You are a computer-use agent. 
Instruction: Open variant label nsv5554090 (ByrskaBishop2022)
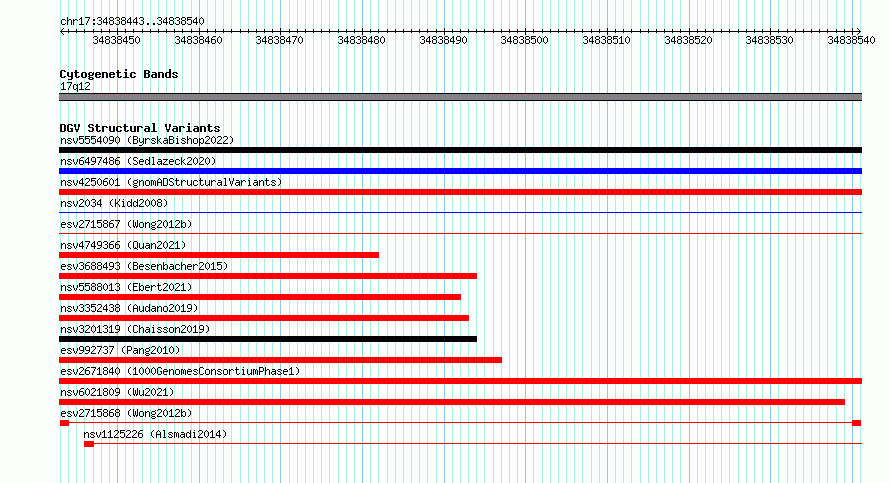[x=147, y=140]
